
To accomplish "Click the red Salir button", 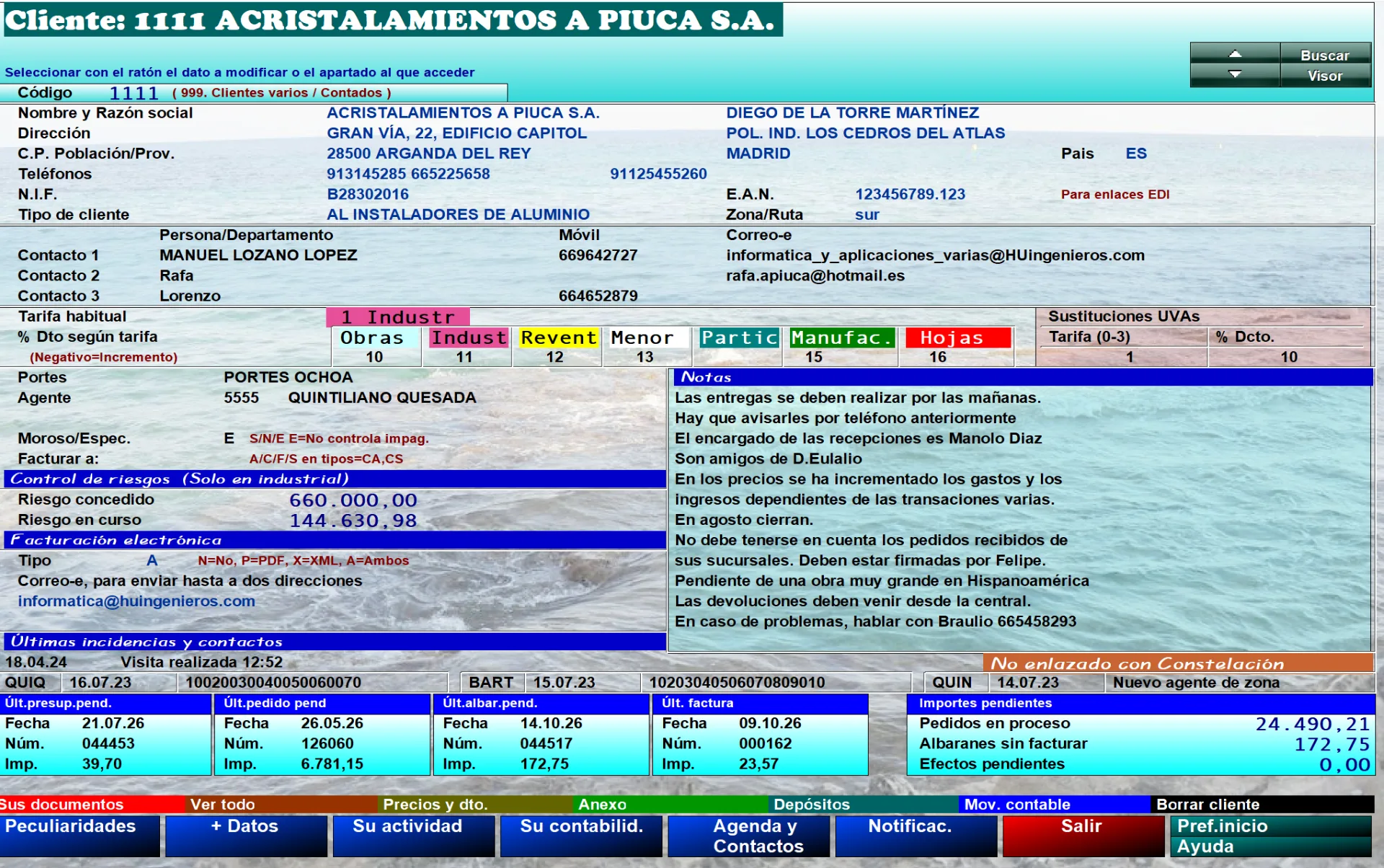I will point(1083,836).
